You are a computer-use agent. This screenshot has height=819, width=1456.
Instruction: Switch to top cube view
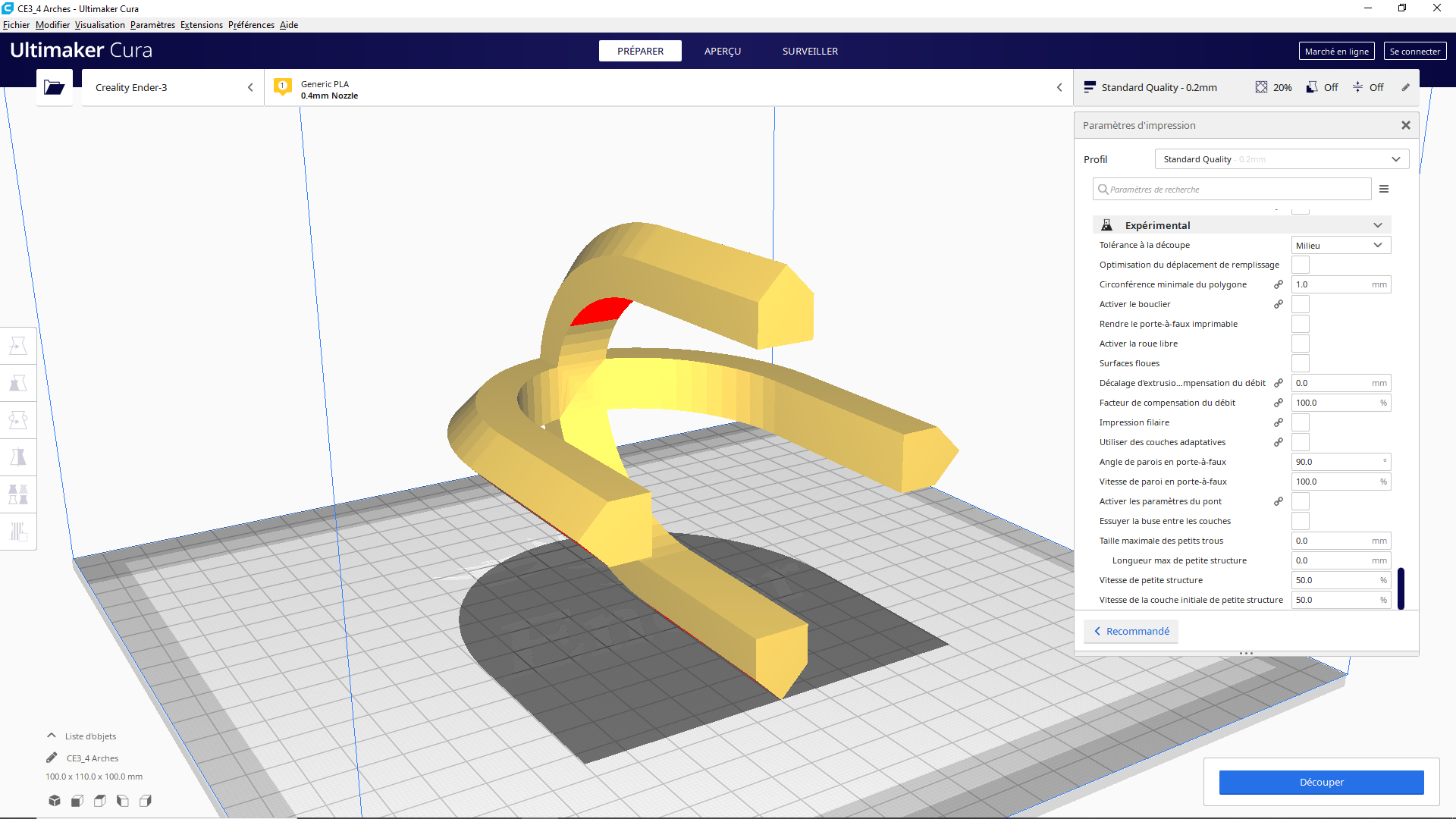coord(100,801)
